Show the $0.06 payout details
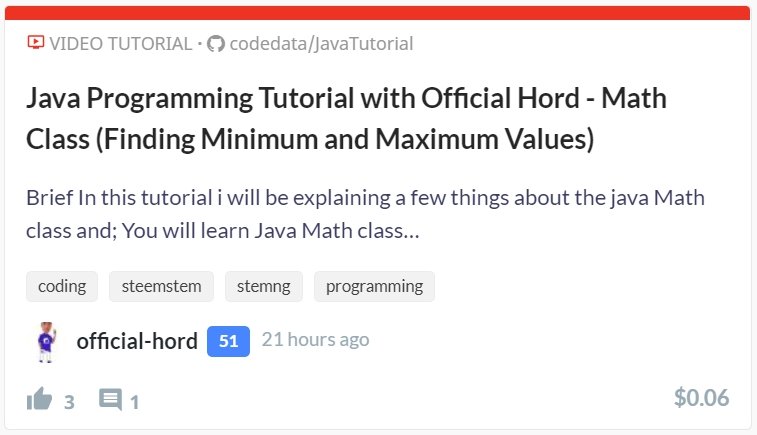Screen dimensions: 757x435 [701, 398]
